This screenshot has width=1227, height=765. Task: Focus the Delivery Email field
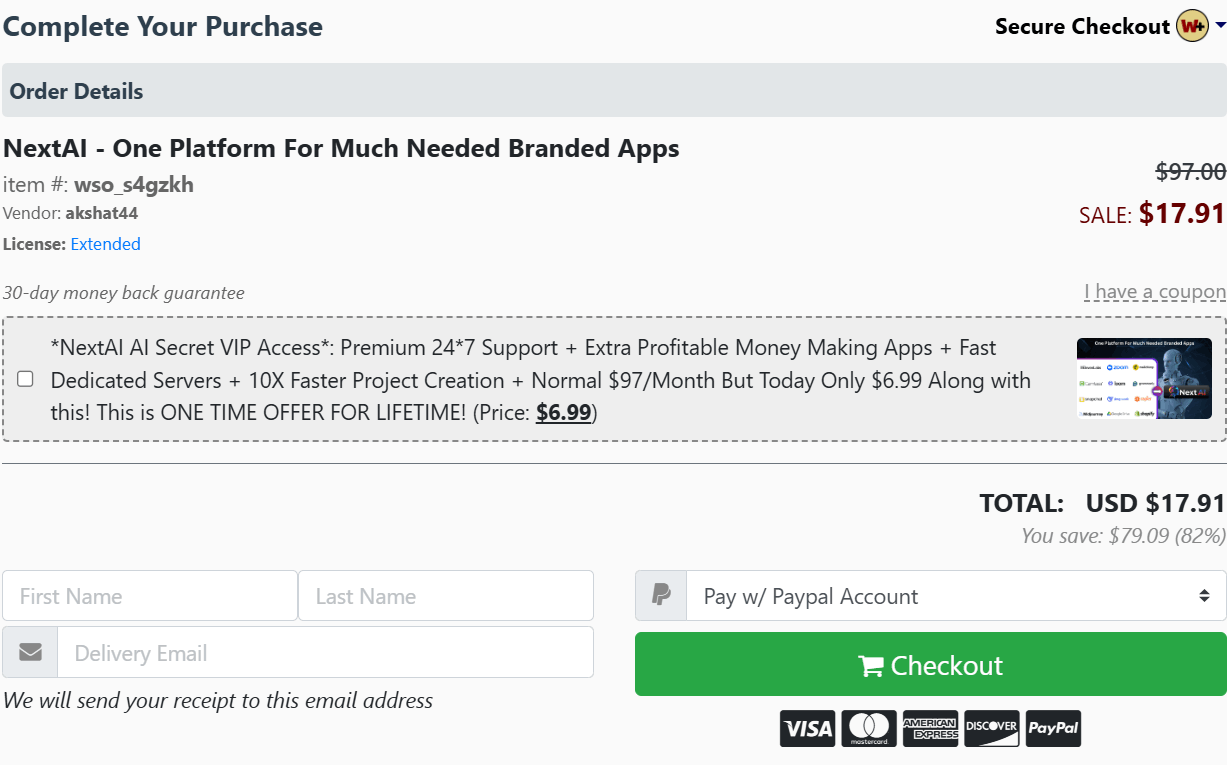(326, 653)
